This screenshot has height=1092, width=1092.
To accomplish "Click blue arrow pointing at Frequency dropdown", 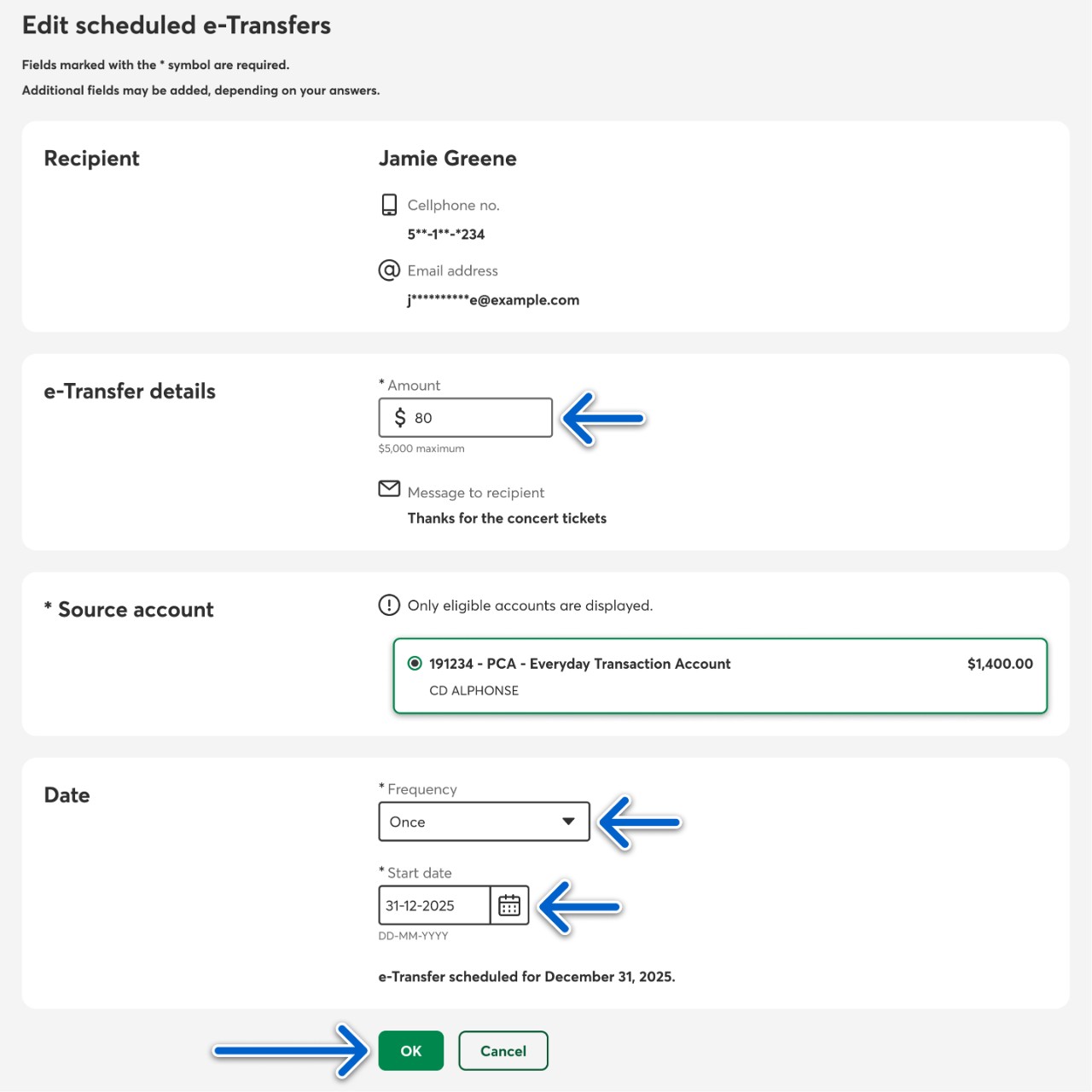I will [639, 822].
